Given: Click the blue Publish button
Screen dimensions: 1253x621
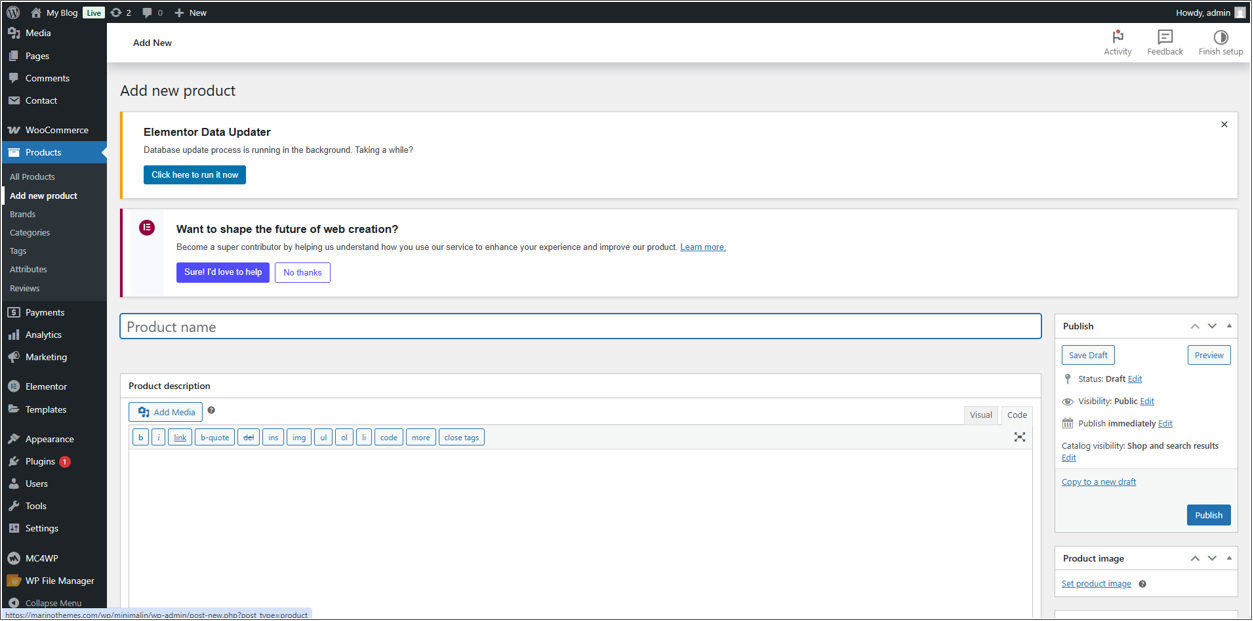Looking at the screenshot, I should pyautogui.click(x=1209, y=515).
